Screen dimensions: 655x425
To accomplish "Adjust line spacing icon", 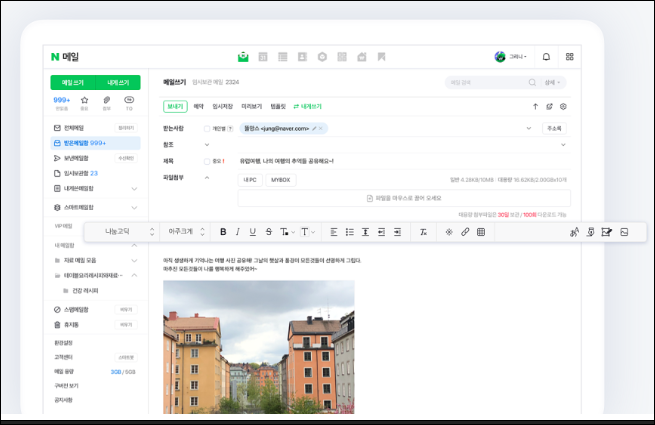I will point(365,232).
